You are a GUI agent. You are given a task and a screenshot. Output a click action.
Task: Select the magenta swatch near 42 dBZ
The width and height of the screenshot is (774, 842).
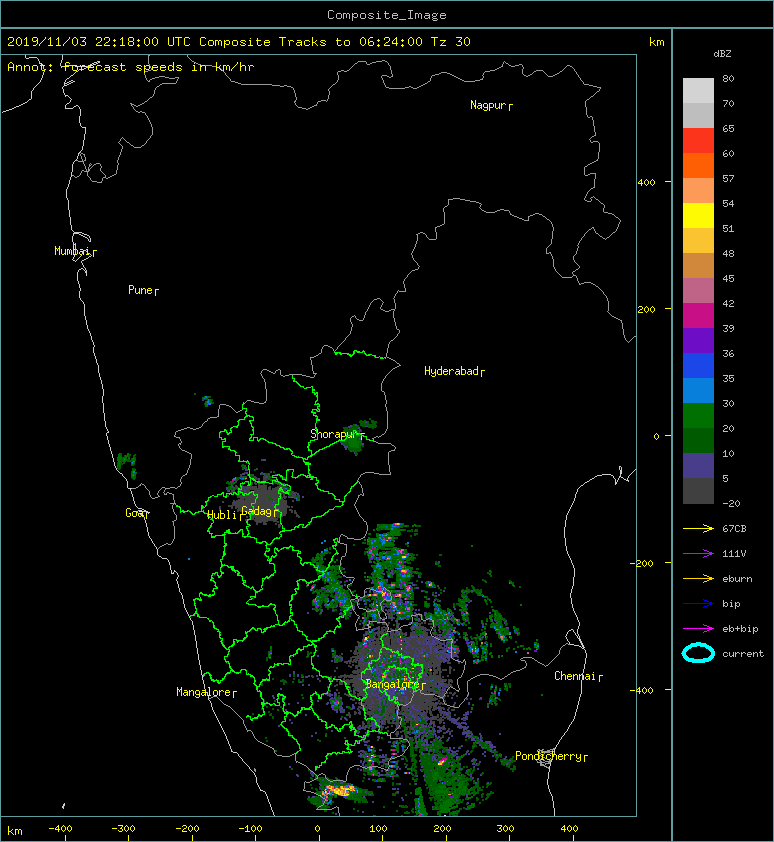coord(698,316)
